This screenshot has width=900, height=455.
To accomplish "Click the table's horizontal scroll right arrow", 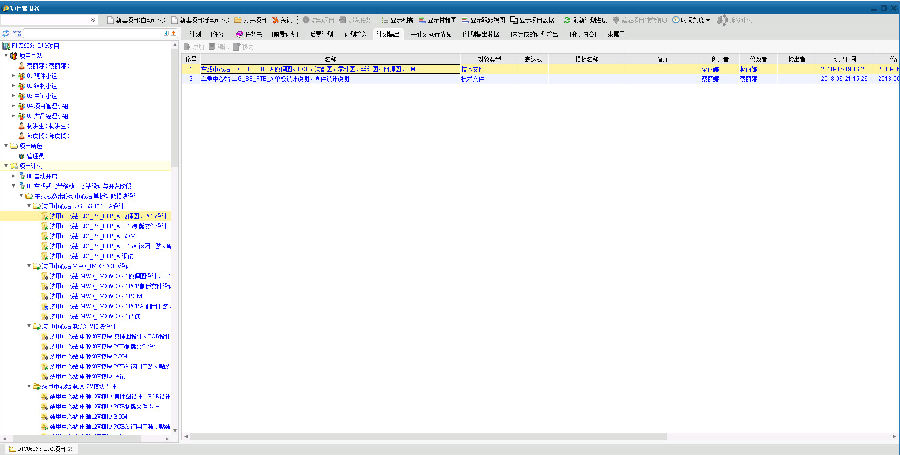I will click(x=895, y=437).
